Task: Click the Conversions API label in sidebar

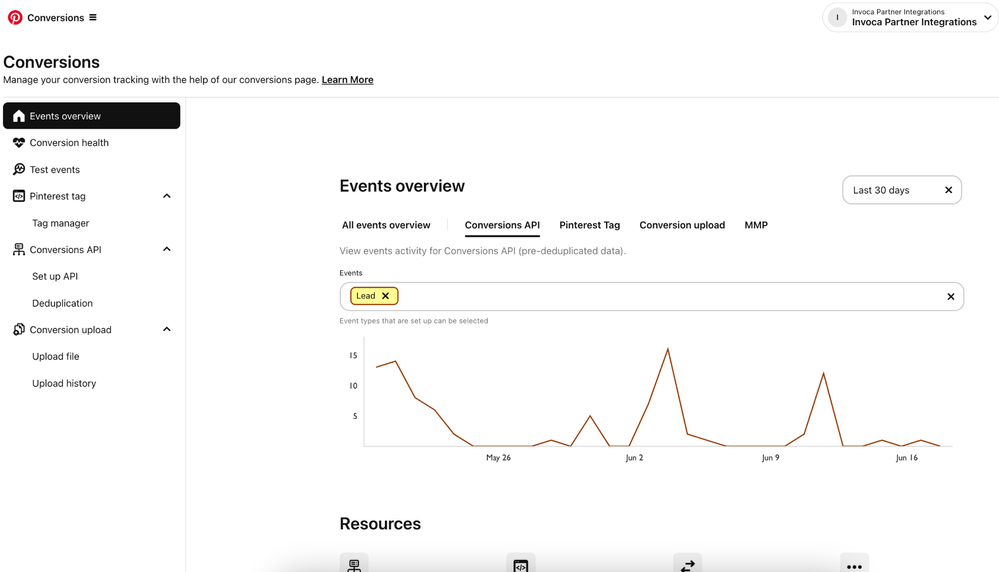Action: click(65, 250)
